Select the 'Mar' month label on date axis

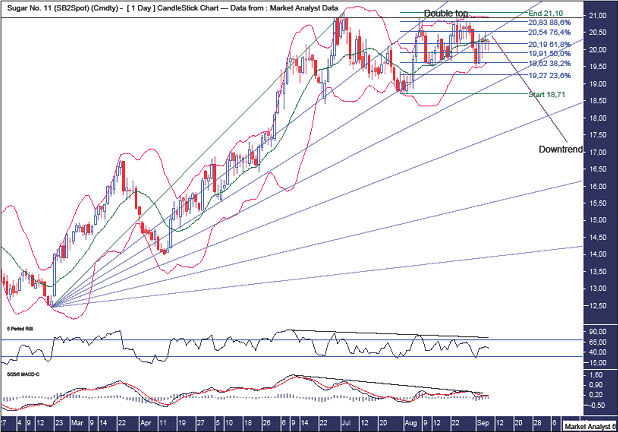pyautogui.click(x=77, y=423)
